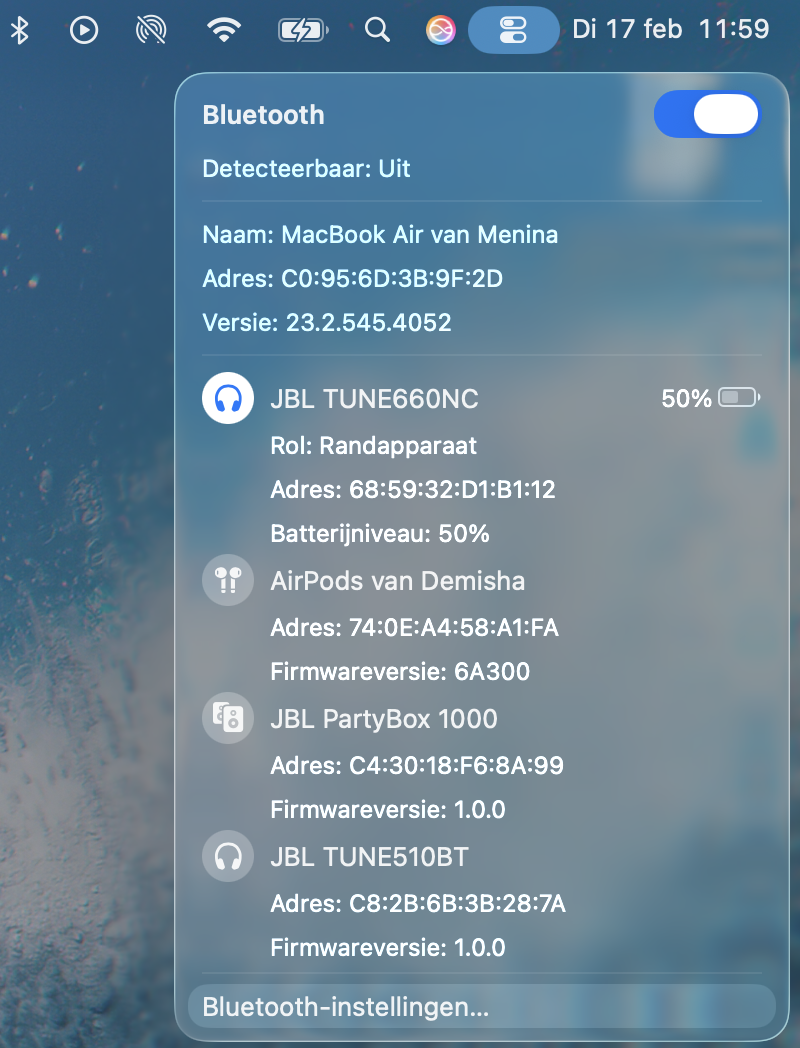Image resolution: width=800 pixels, height=1048 pixels.
Task: Open the media playback menu bar icon
Action: (x=84, y=29)
